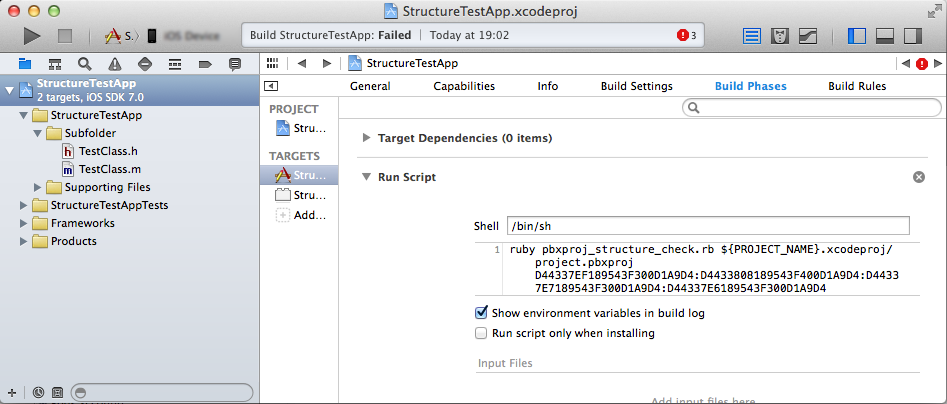Viewport: 947px width, 404px height.
Task: Enable Run script only when installing
Action: (481, 333)
